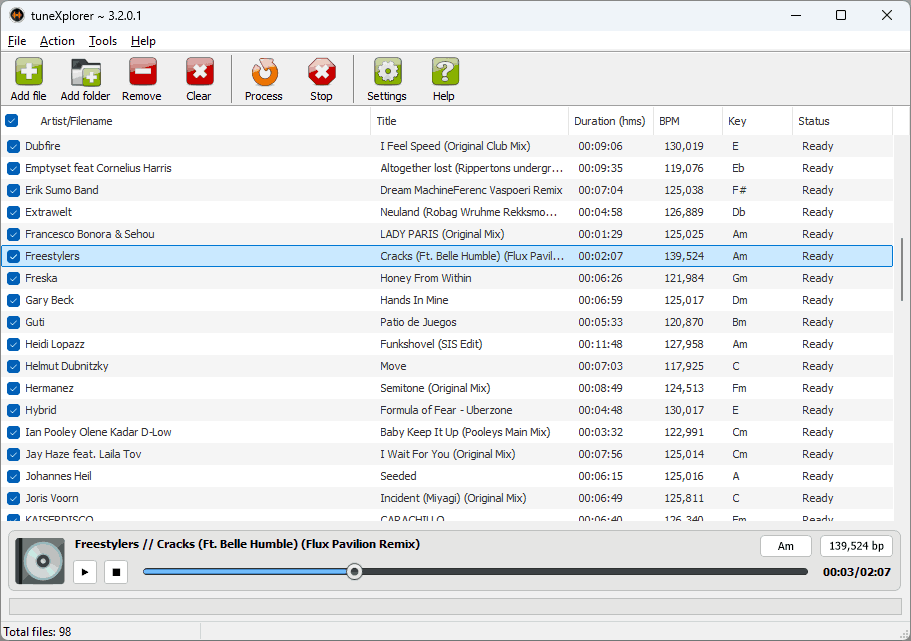Open the Tools menu
The image size is (911, 641).
pyautogui.click(x=103, y=41)
